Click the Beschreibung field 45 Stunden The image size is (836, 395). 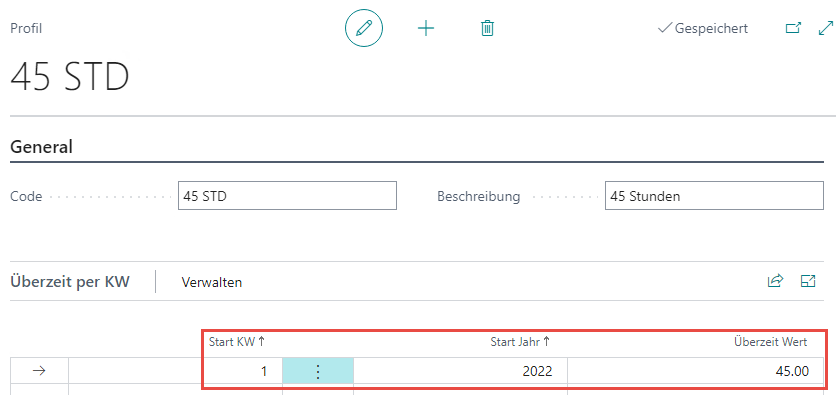[x=714, y=196]
